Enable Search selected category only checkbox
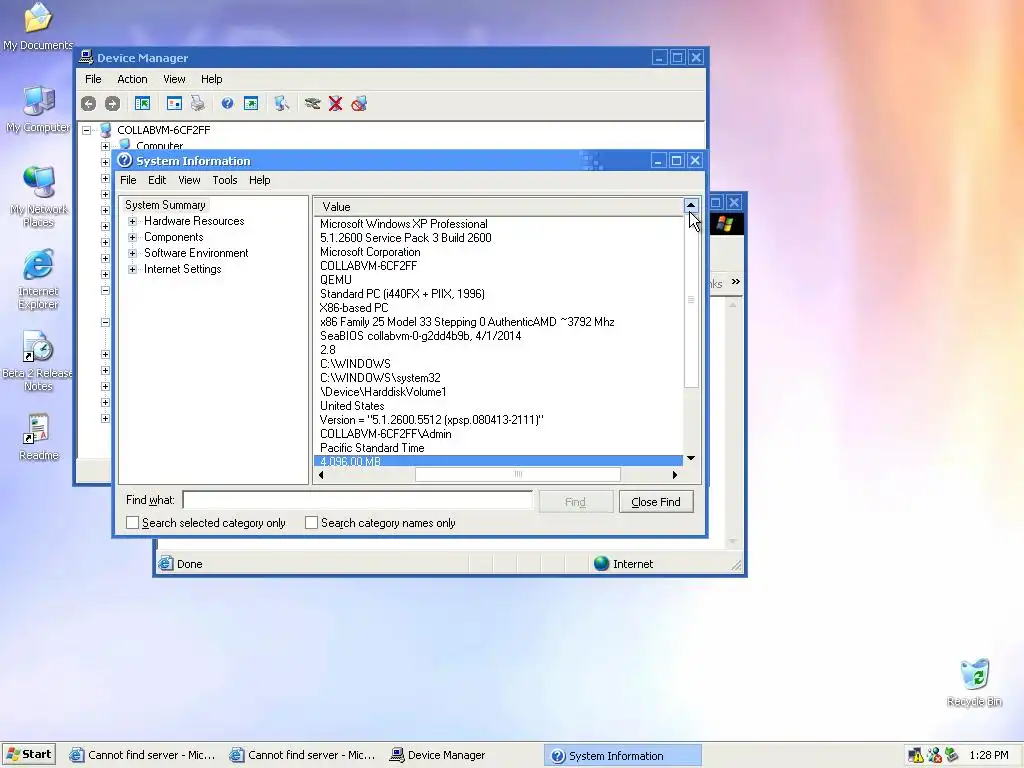Viewport: 1024px width, 768px height. 133,523
